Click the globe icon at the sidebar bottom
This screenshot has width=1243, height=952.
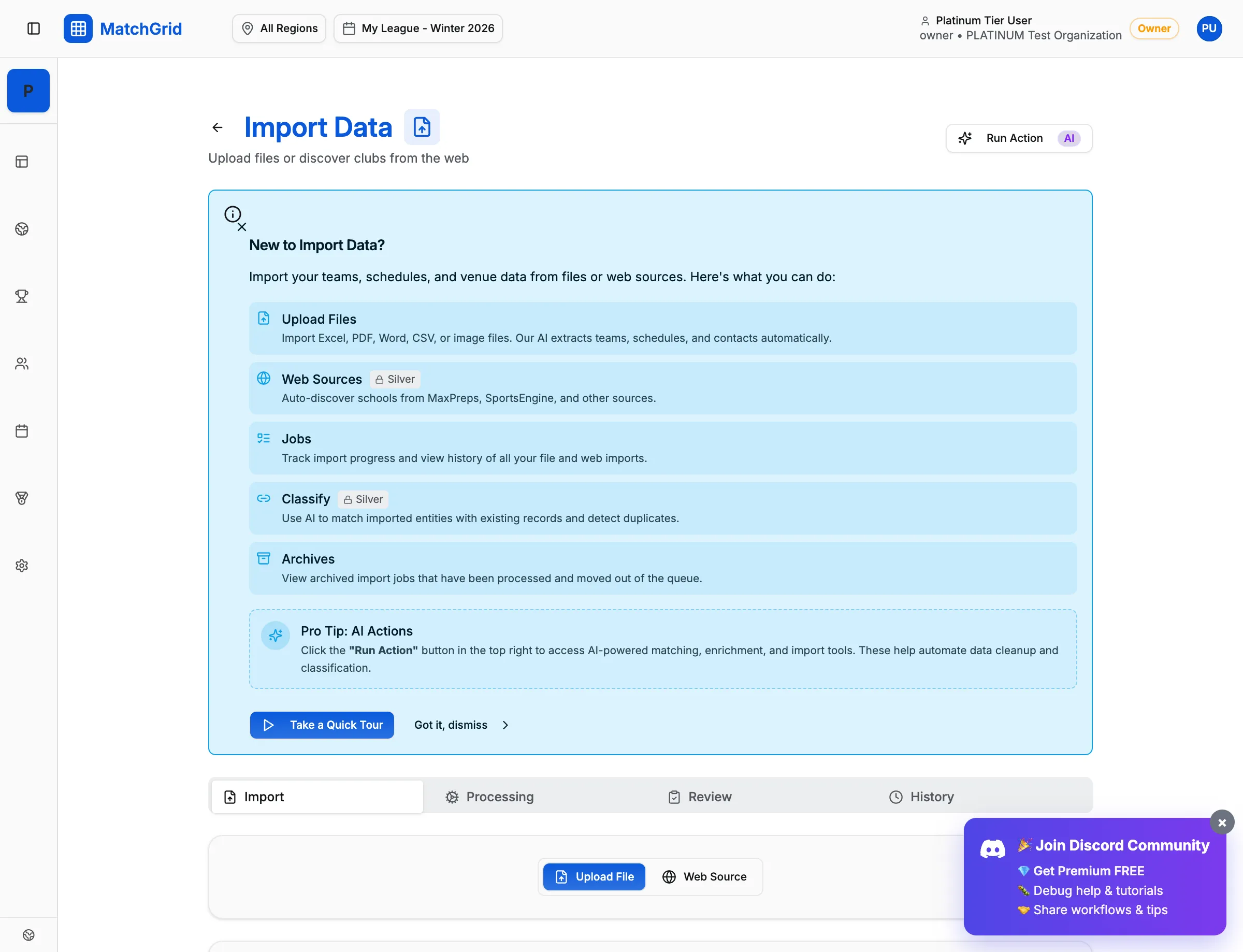(x=29, y=934)
